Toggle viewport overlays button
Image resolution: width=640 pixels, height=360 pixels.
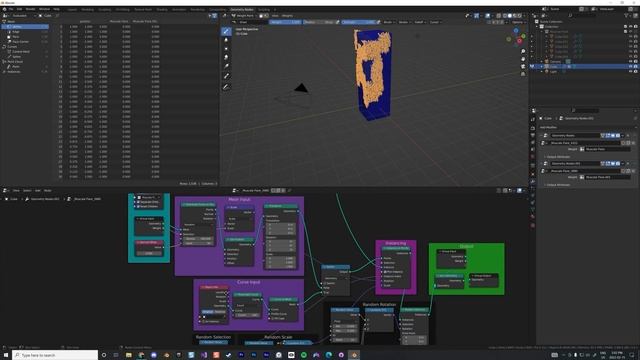point(488,16)
